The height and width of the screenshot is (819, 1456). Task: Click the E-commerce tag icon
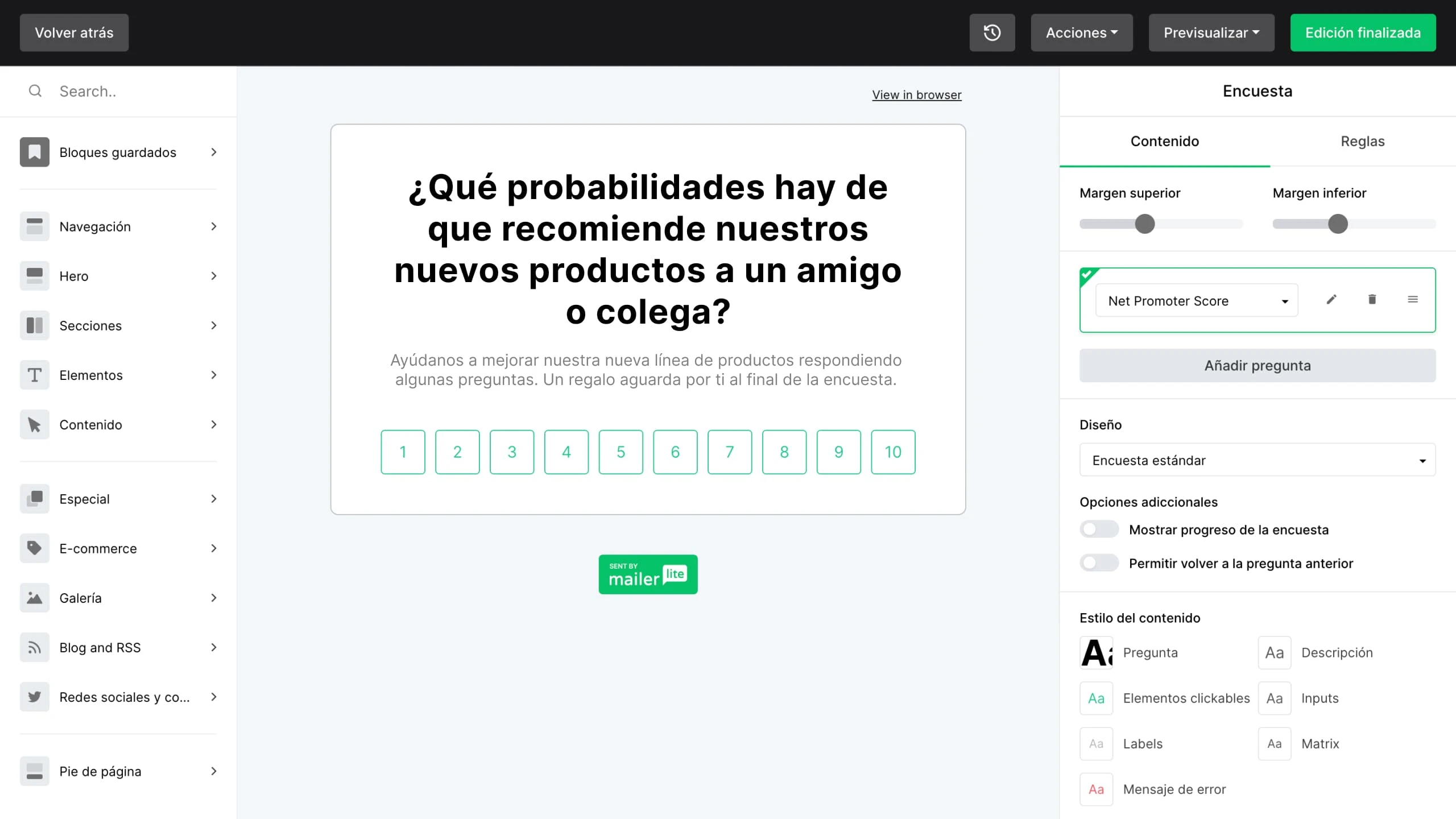tap(35, 548)
